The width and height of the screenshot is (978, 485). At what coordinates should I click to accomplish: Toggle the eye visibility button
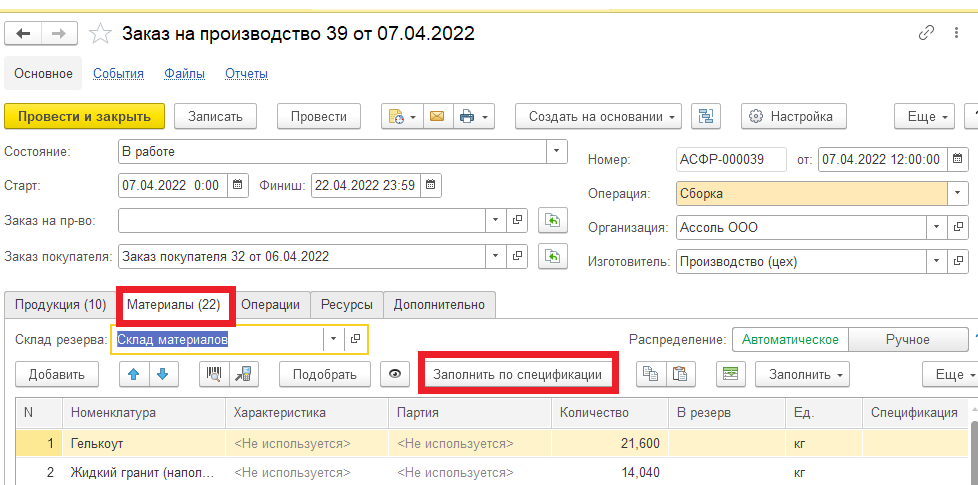pyautogui.click(x=395, y=374)
